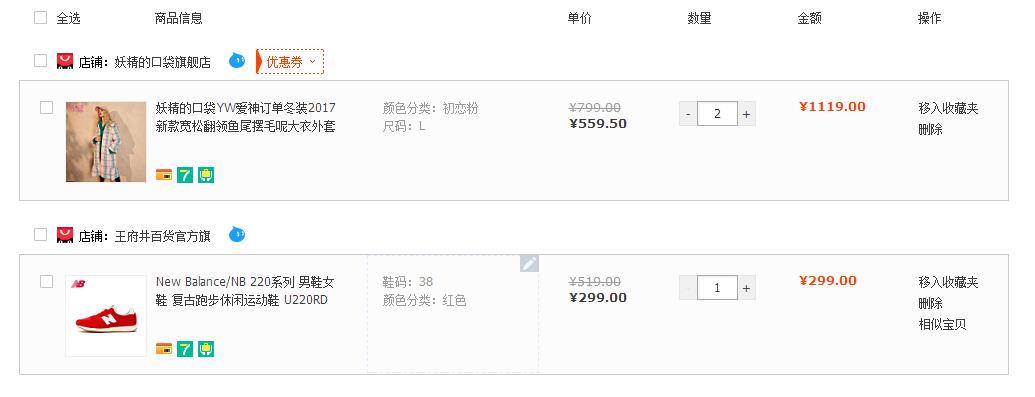Click Wangwang chat icon for 妖精的口袋旗舰店
The height and width of the screenshot is (397, 1035).
click(237, 61)
